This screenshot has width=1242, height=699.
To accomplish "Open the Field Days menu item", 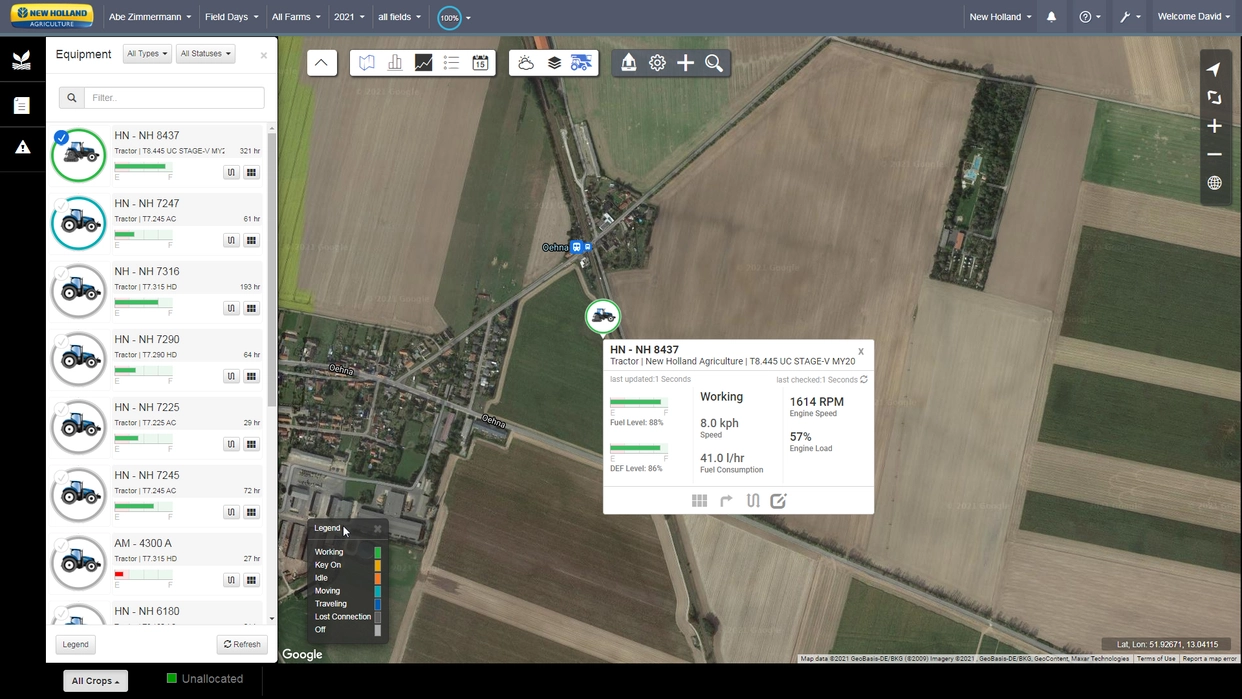I will 230,17.
